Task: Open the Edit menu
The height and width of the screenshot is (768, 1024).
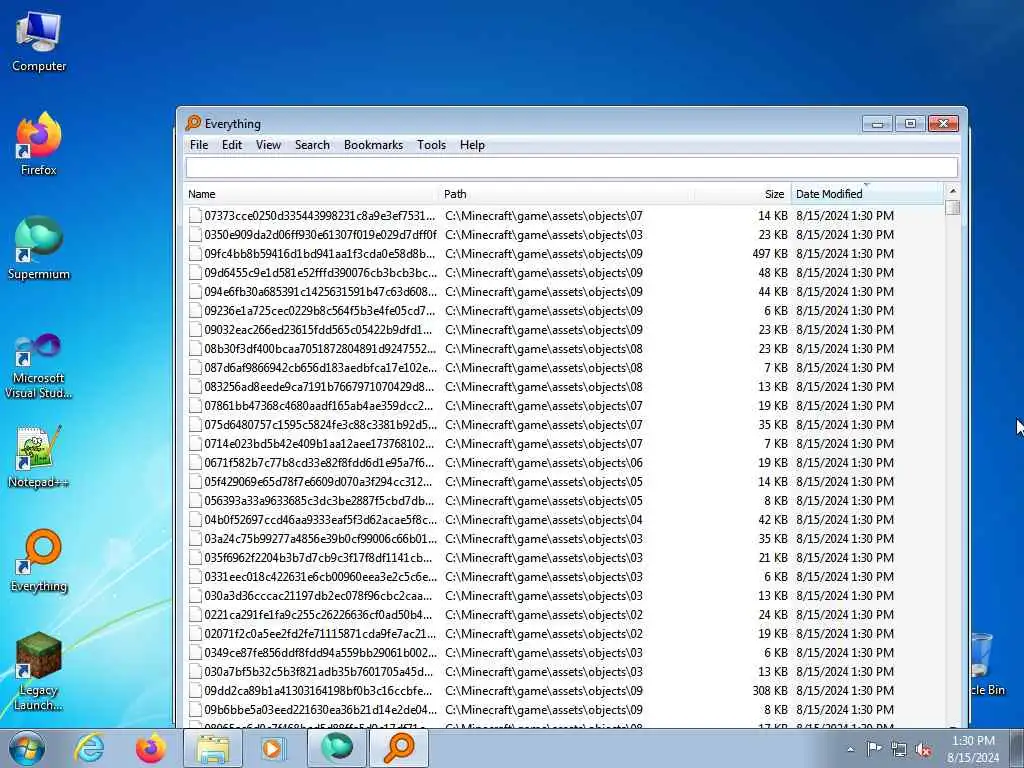Action: coord(232,145)
